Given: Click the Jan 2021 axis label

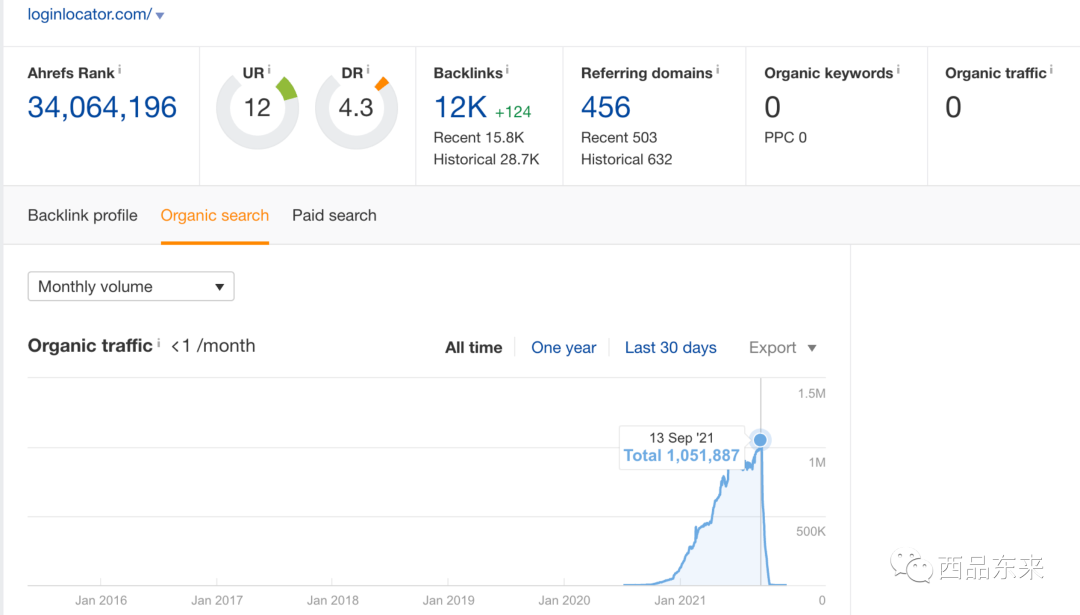Looking at the screenshot, I should tap(680, 601).
